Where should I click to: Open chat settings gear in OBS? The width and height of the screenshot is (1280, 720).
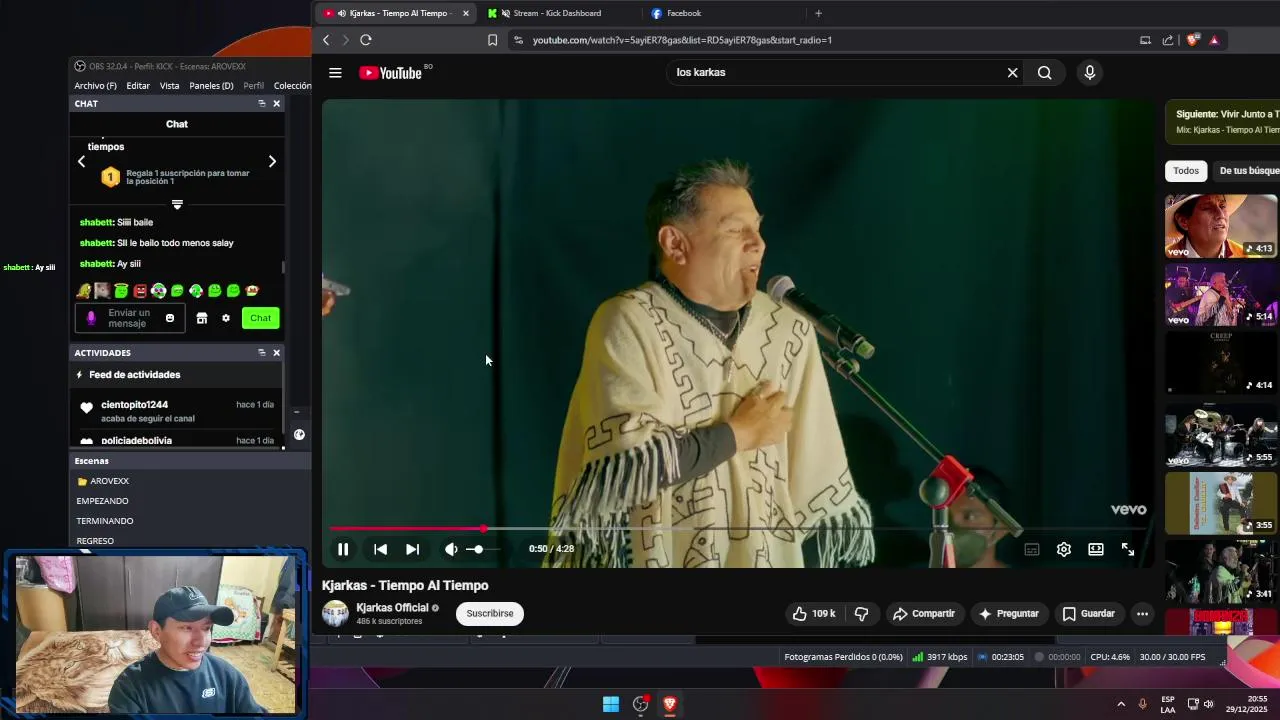pos(226,318)
